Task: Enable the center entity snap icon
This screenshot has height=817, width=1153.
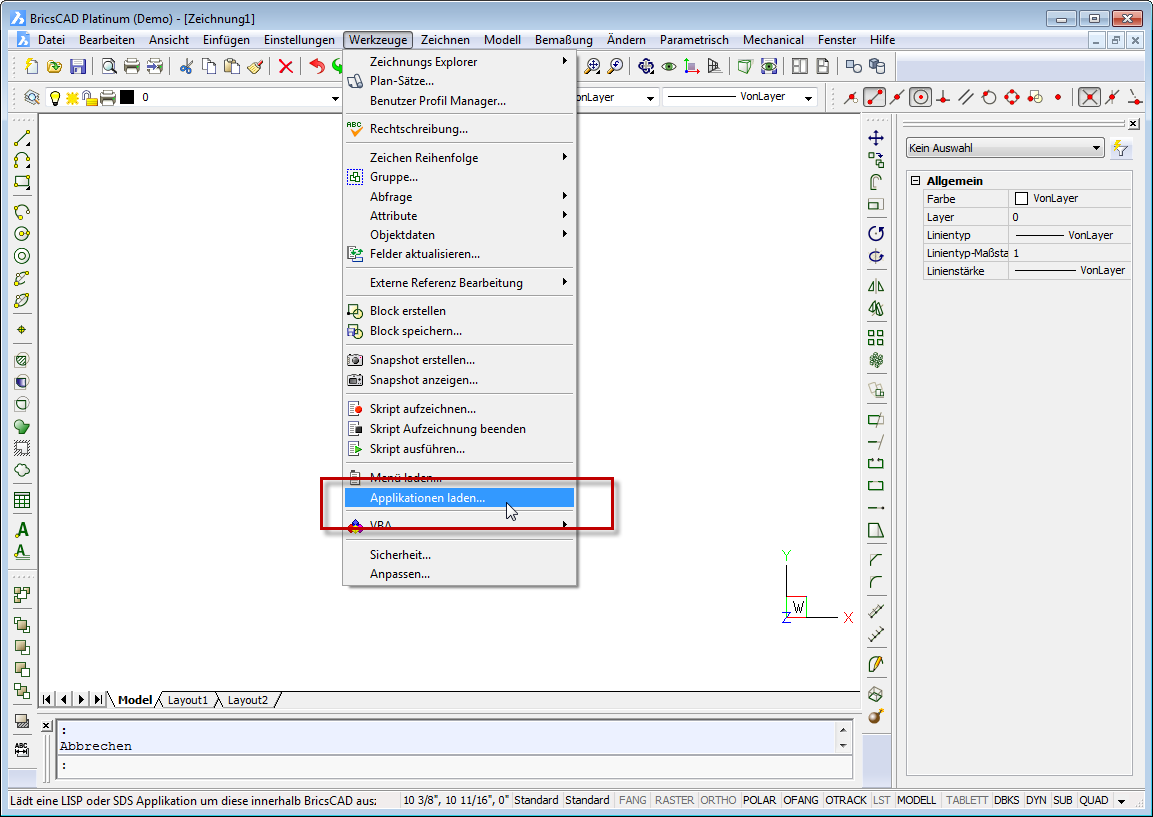Action: pos(921,97)
